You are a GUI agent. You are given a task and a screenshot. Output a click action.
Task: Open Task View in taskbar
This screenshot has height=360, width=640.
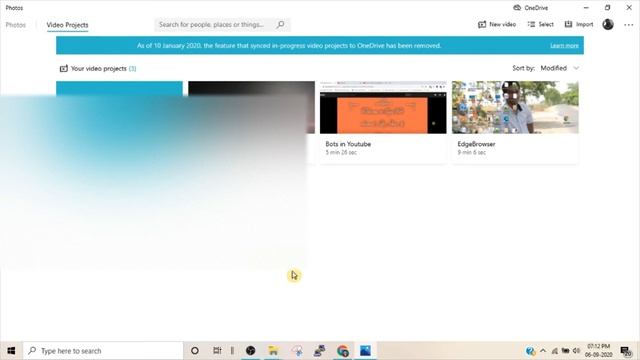point(217,351)
